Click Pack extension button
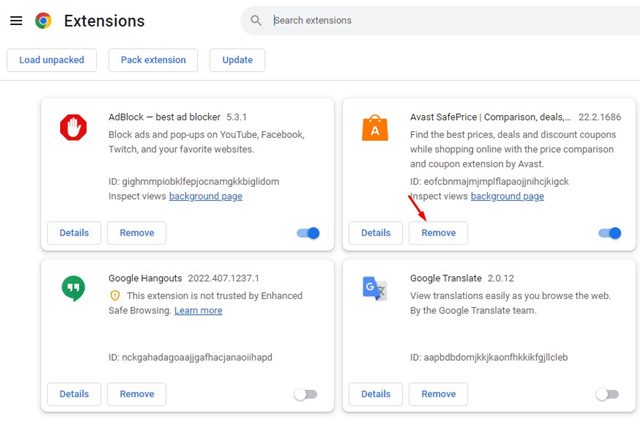640x441 pixels. tap(153, 60)
